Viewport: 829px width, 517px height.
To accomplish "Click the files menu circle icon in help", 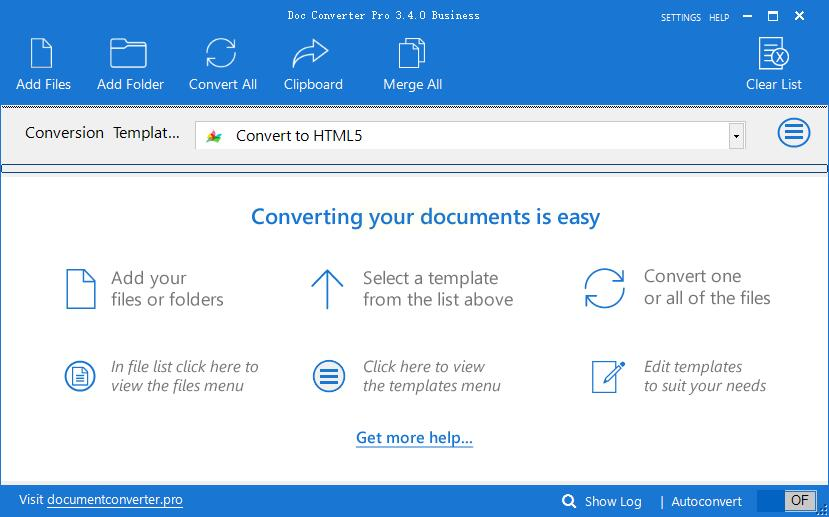I will (80, 376).
